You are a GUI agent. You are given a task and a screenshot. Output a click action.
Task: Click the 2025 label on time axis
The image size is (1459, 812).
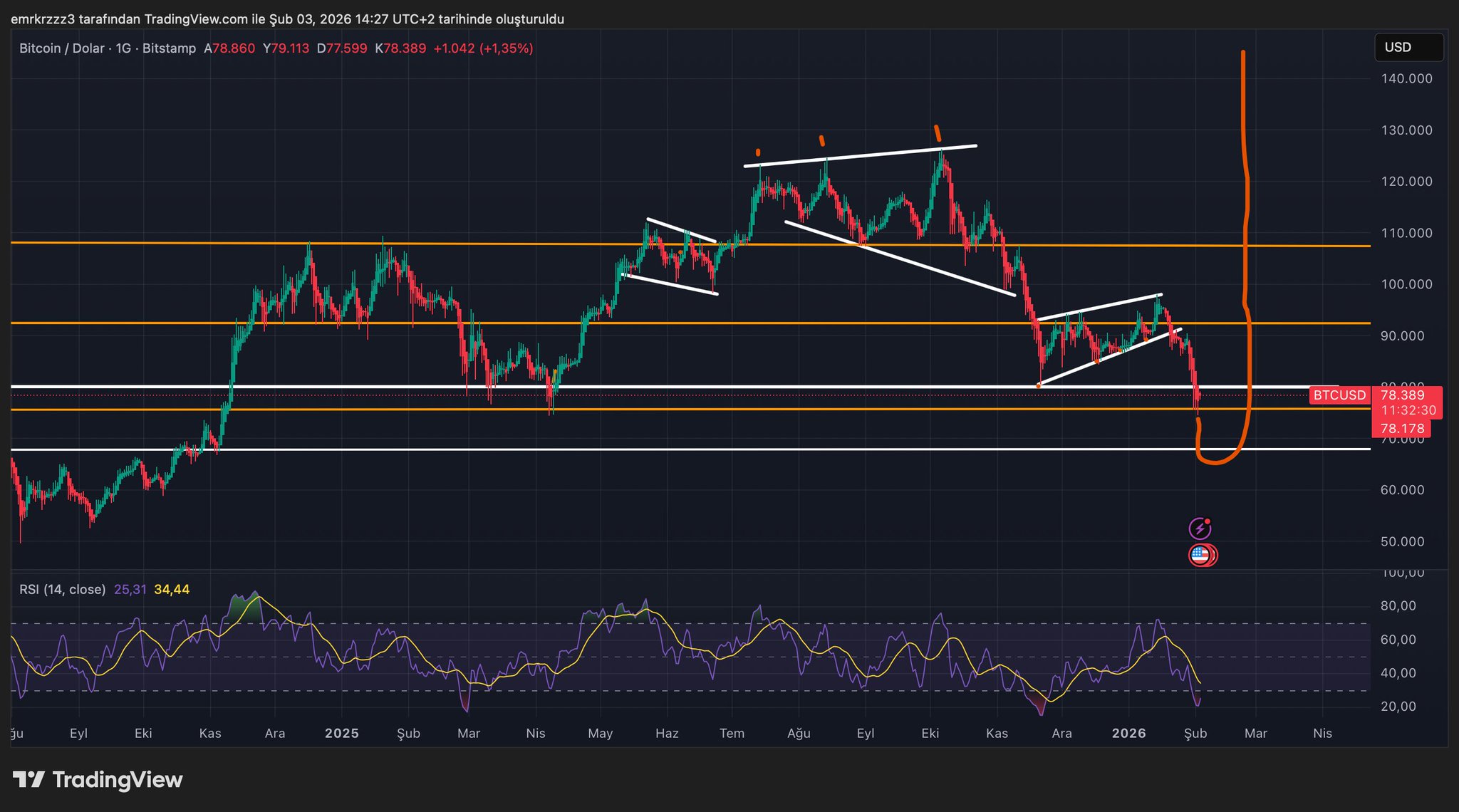(341, 733)
